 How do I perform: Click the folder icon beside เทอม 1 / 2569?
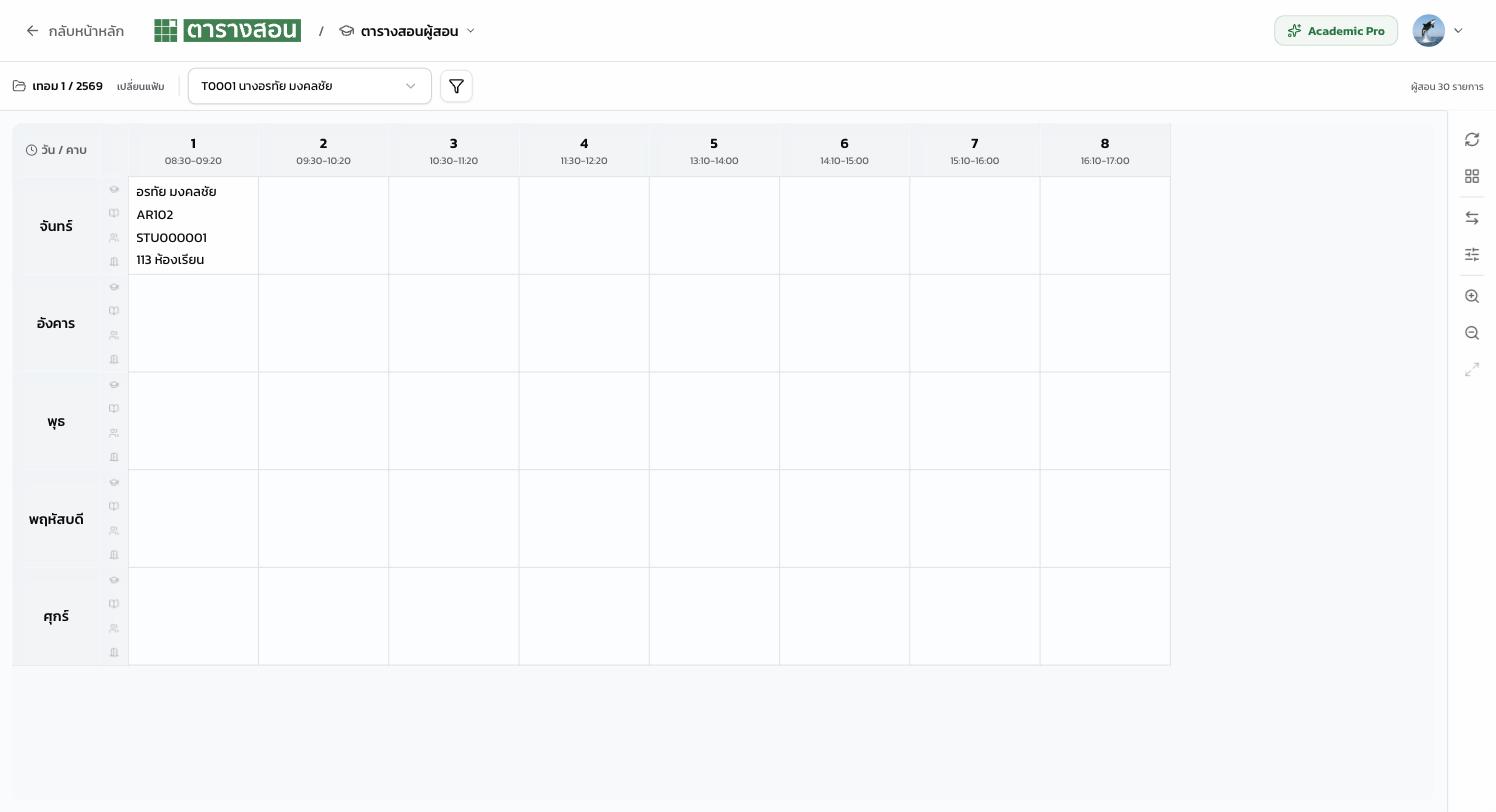19,86
